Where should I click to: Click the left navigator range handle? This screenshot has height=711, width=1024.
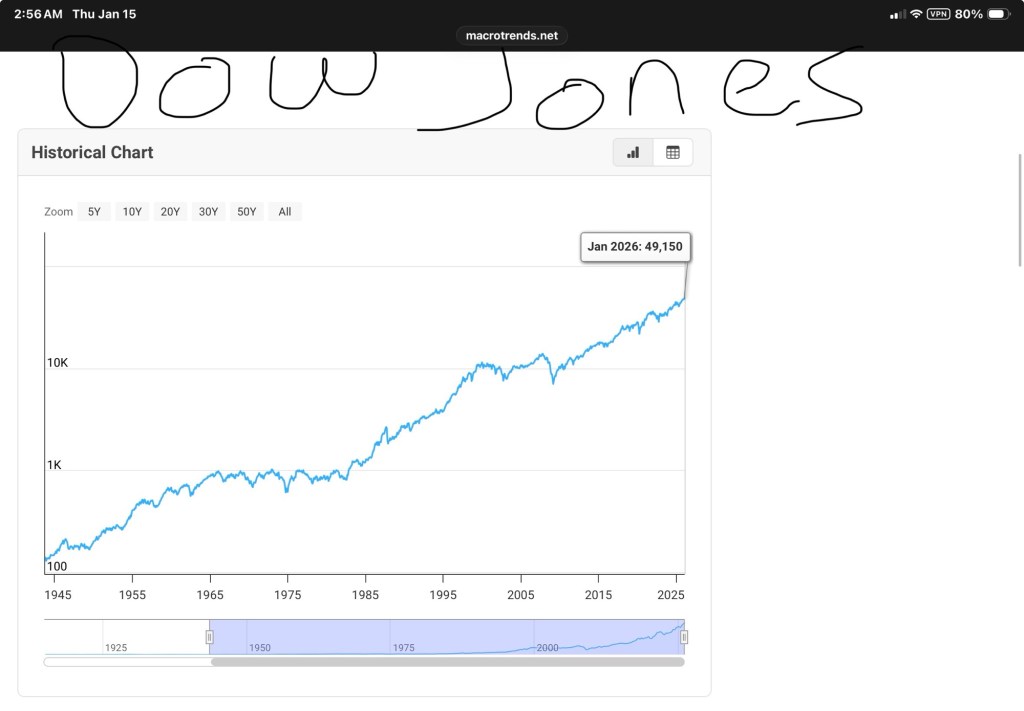(x=210, y=637)
